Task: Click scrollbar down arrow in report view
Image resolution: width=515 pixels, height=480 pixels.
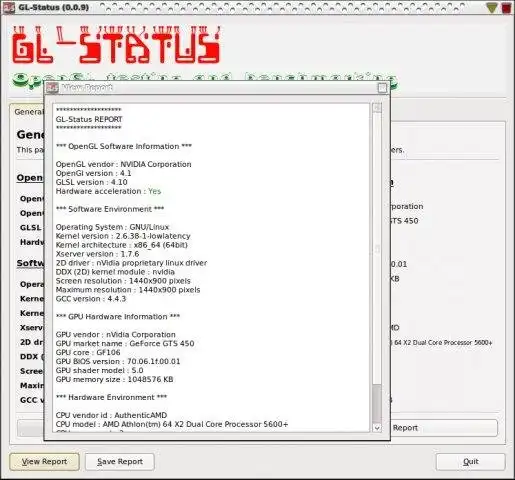Action: point(377,428)
